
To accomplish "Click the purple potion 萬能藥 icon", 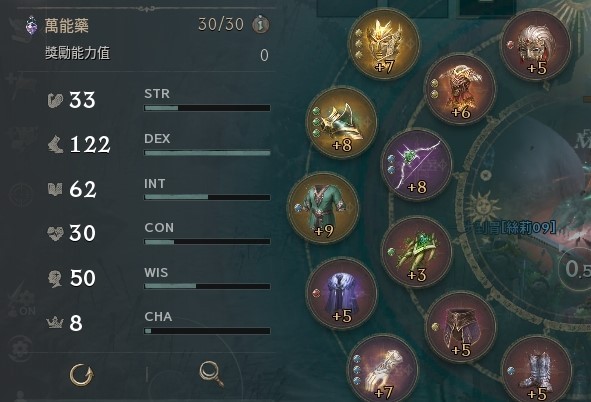I will tap(32, 25).
